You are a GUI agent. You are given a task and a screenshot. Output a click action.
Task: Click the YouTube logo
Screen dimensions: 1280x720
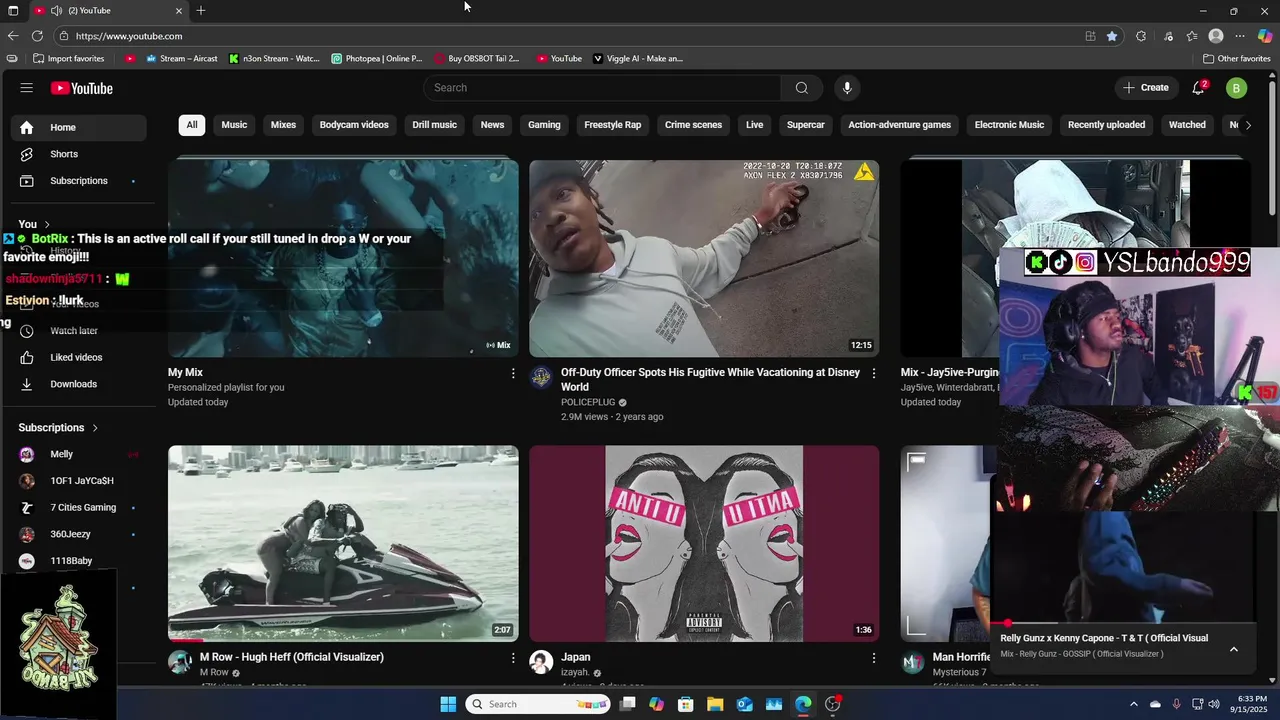tap(82, 88)
